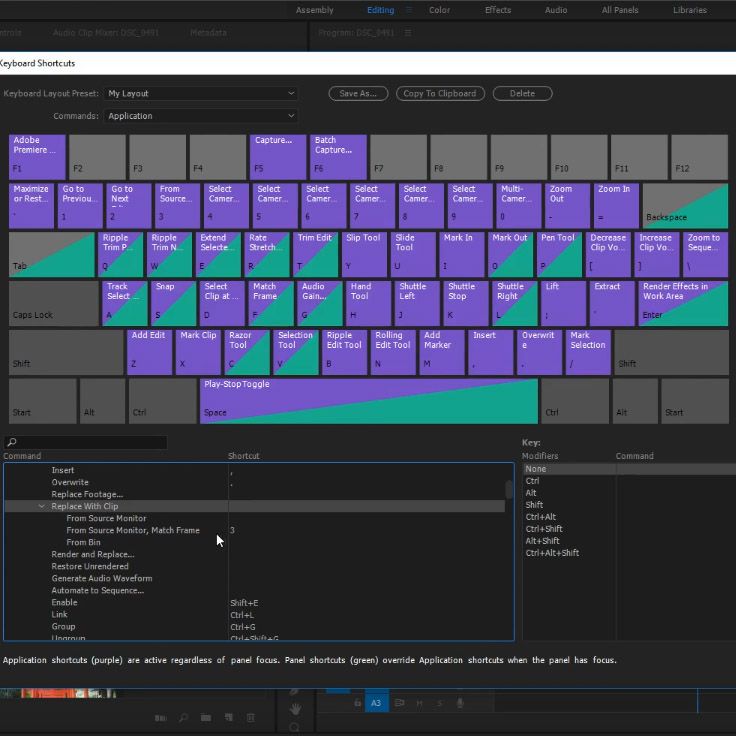Select the 'From Bin' command row
736x736 pixels.
coord(84,542)
